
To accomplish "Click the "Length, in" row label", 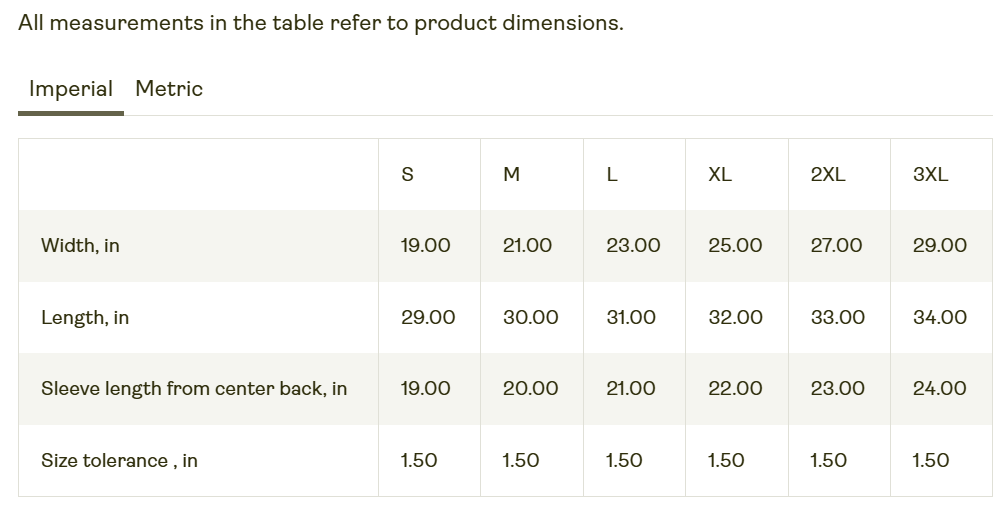I will (85, 318).
